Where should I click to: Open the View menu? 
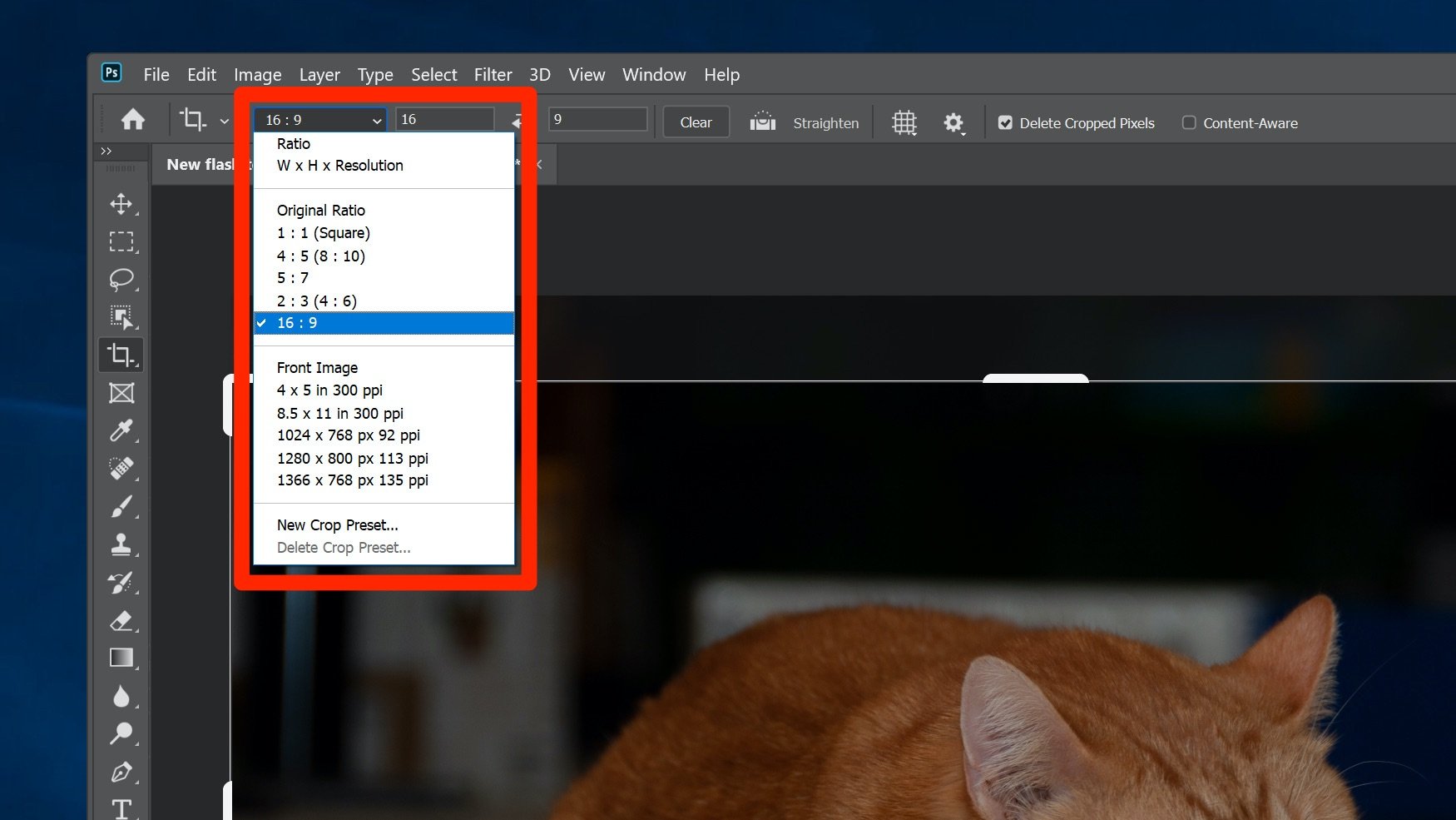pos(587,75)
